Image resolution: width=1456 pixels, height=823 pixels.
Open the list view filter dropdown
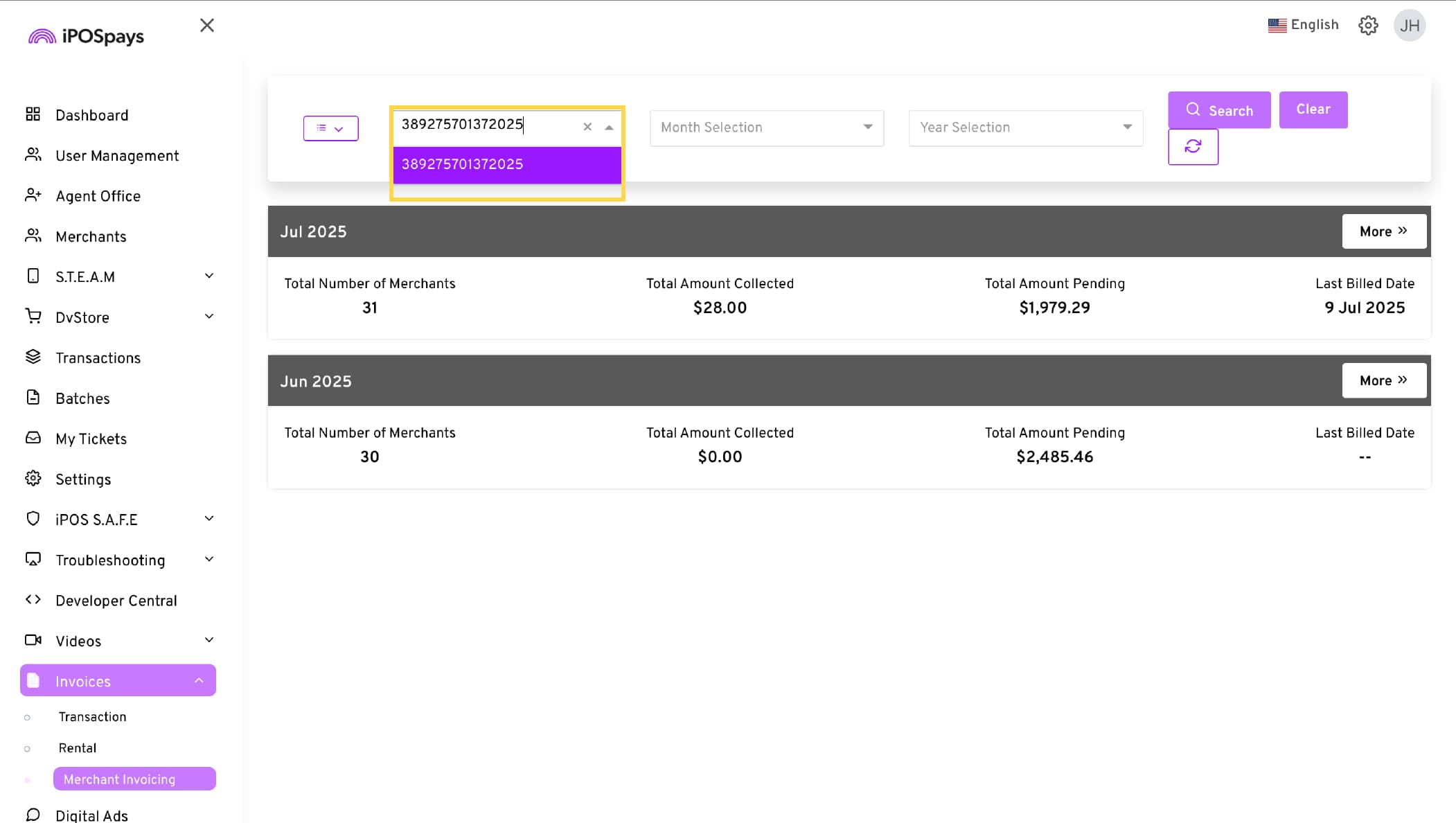pyautogui.click(x=330, y=128)
